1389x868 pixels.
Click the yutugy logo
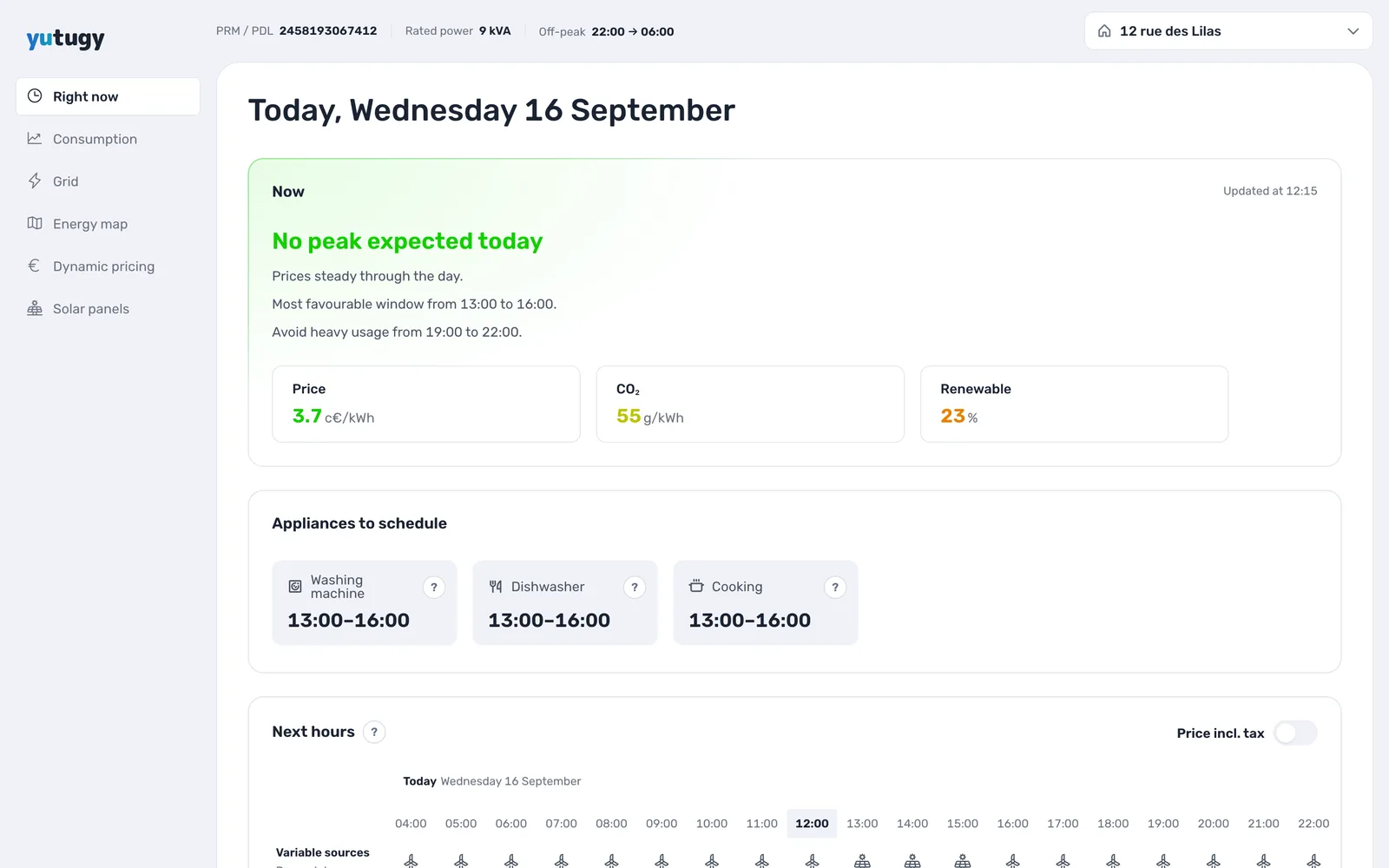[x=65, y=38]
